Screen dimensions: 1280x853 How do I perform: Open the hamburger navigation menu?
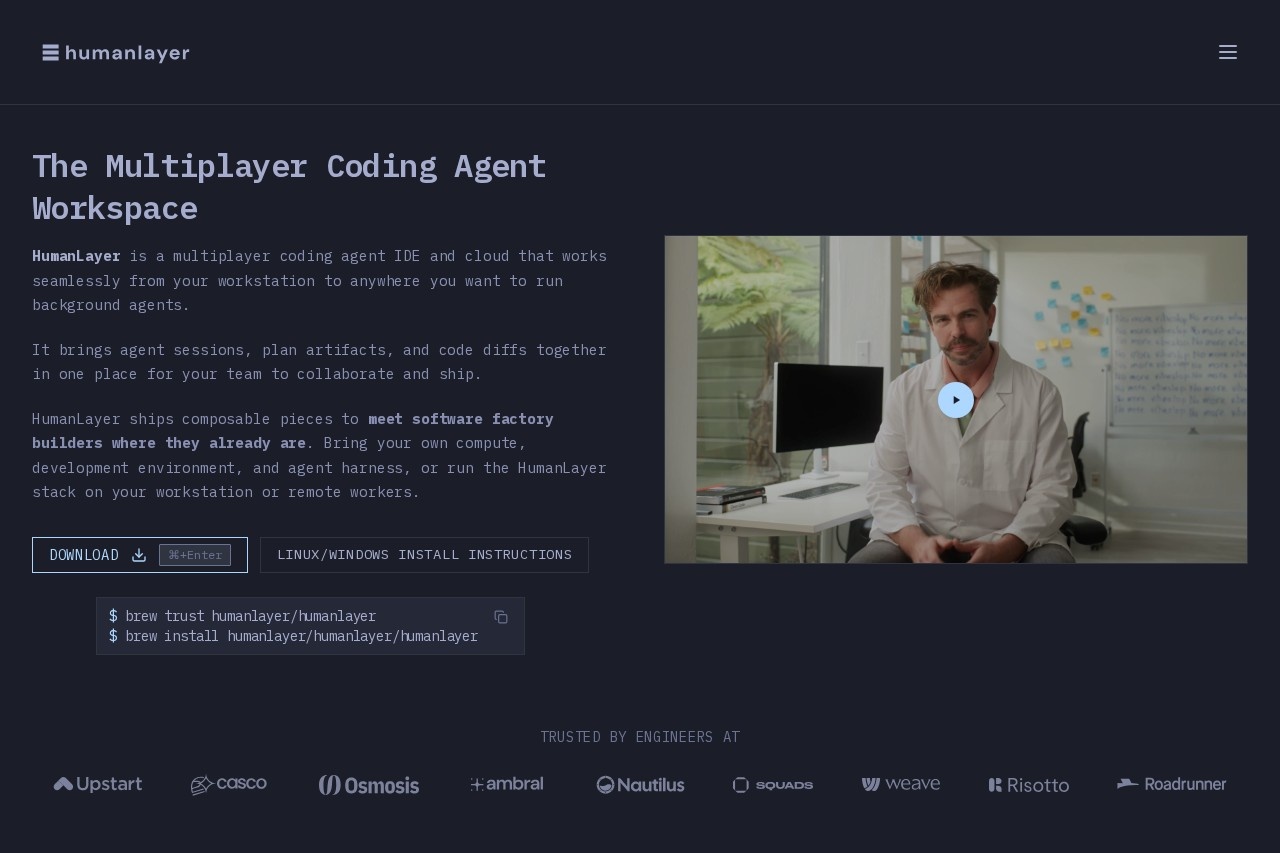point(1228,52)
